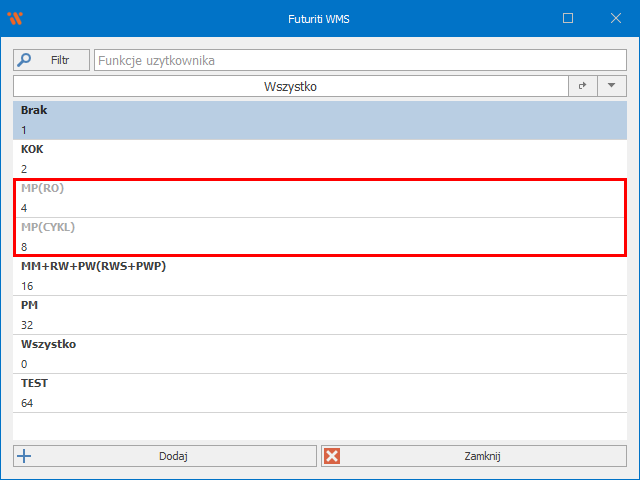Viewport: 640px width, 480px height.
Task: Click the Dodaj button label
Action: (173, 456)
